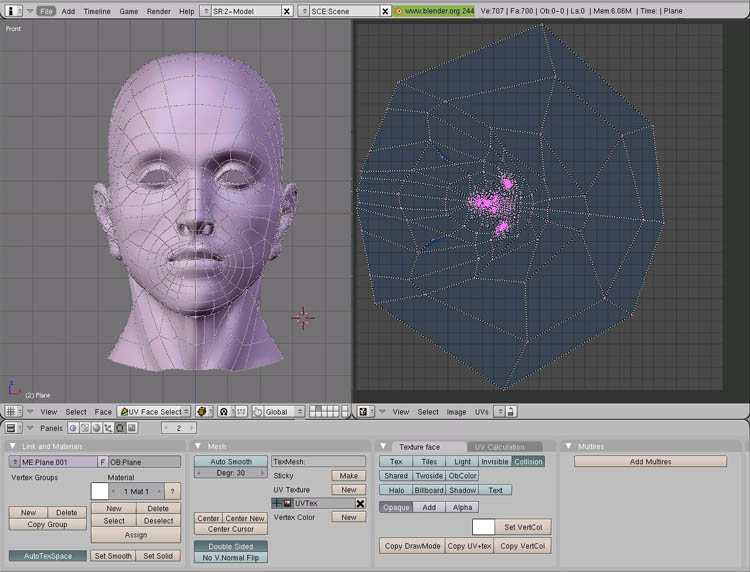750x572 pixels.
Task: Open the Render menu
Action: (x=158, y=11)
